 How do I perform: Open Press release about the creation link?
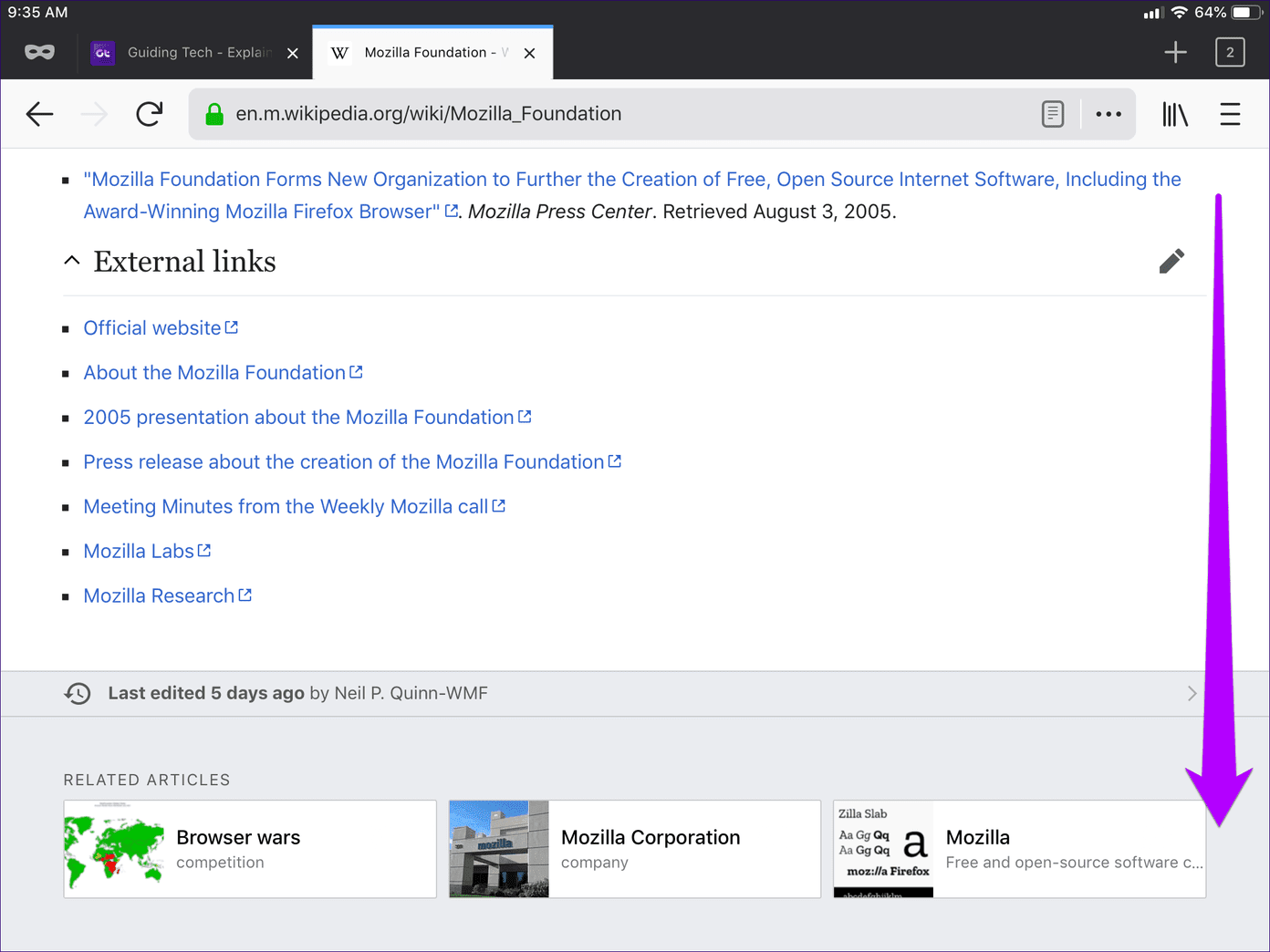tap(352, 462)
